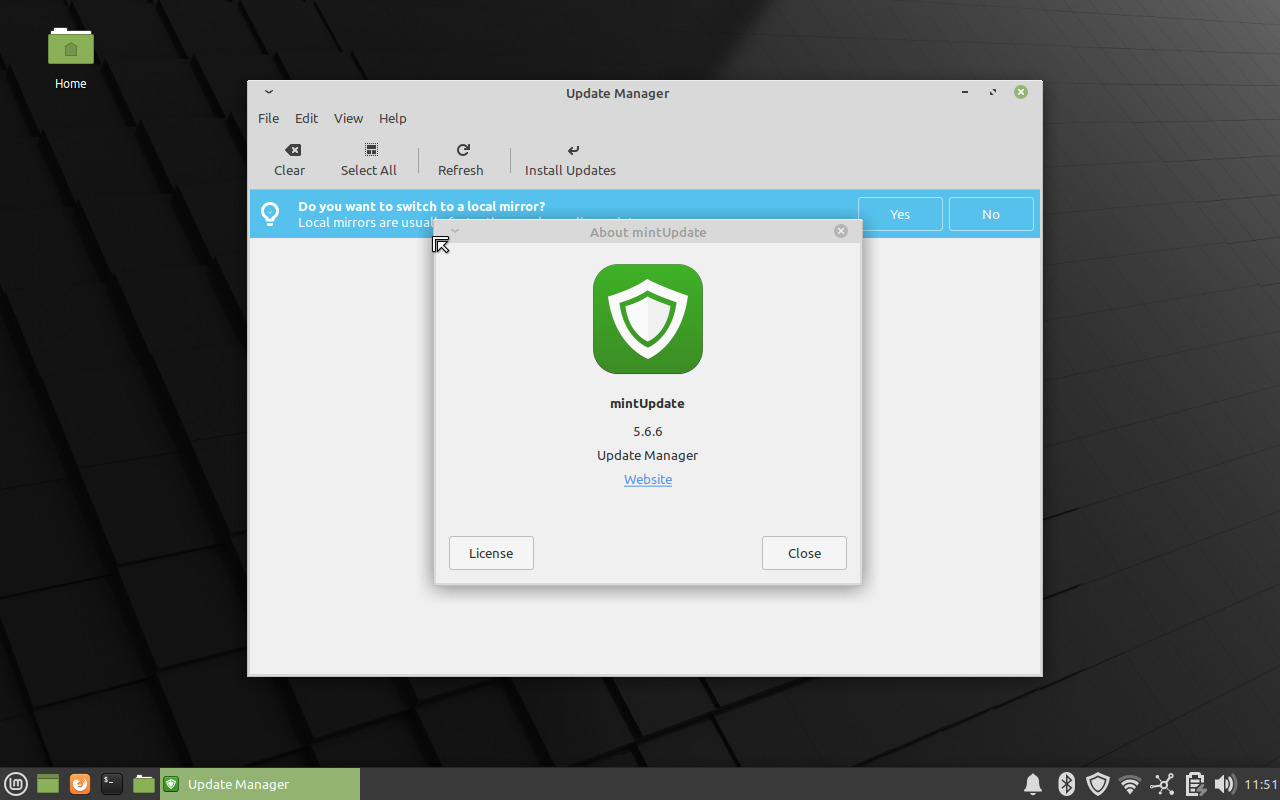Screen dimensions: 1280x800
Task: Open the Linux Mint start menu
Action: (16, 784)
